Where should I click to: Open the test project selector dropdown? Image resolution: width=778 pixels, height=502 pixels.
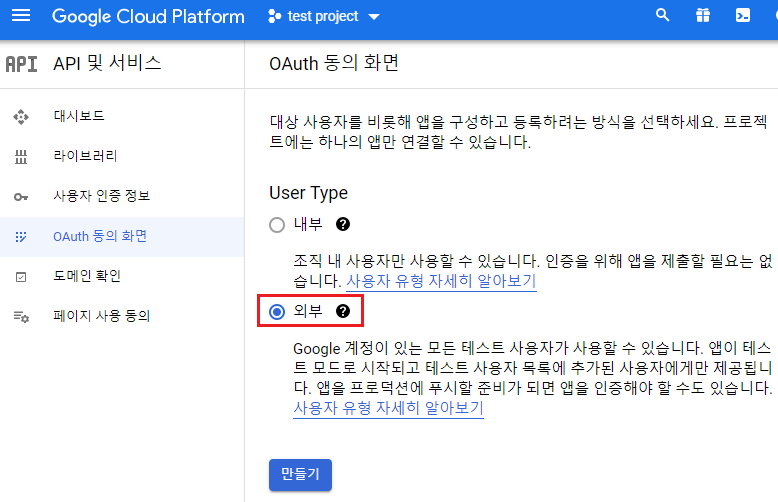coord(324,16)
